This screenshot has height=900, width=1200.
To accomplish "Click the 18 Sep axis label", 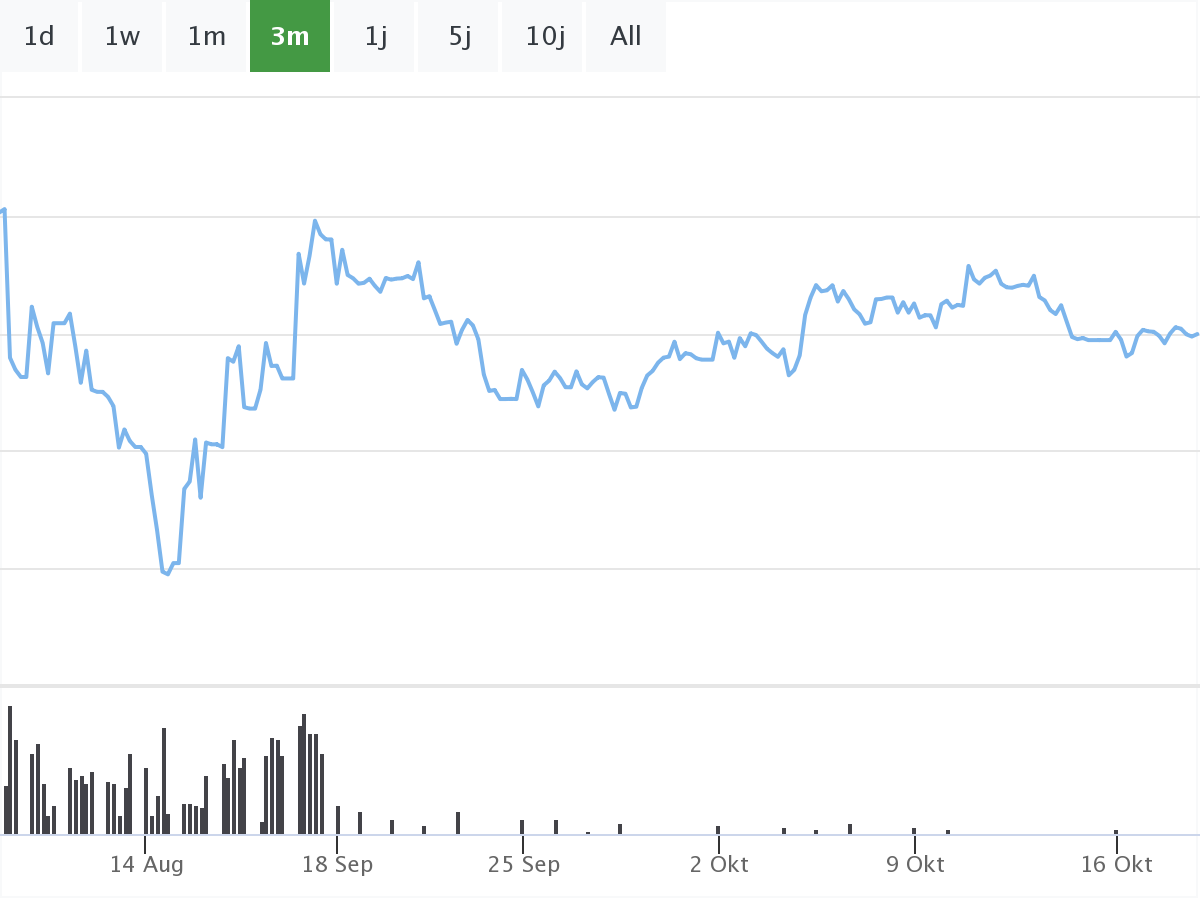I will click(337, 864).
